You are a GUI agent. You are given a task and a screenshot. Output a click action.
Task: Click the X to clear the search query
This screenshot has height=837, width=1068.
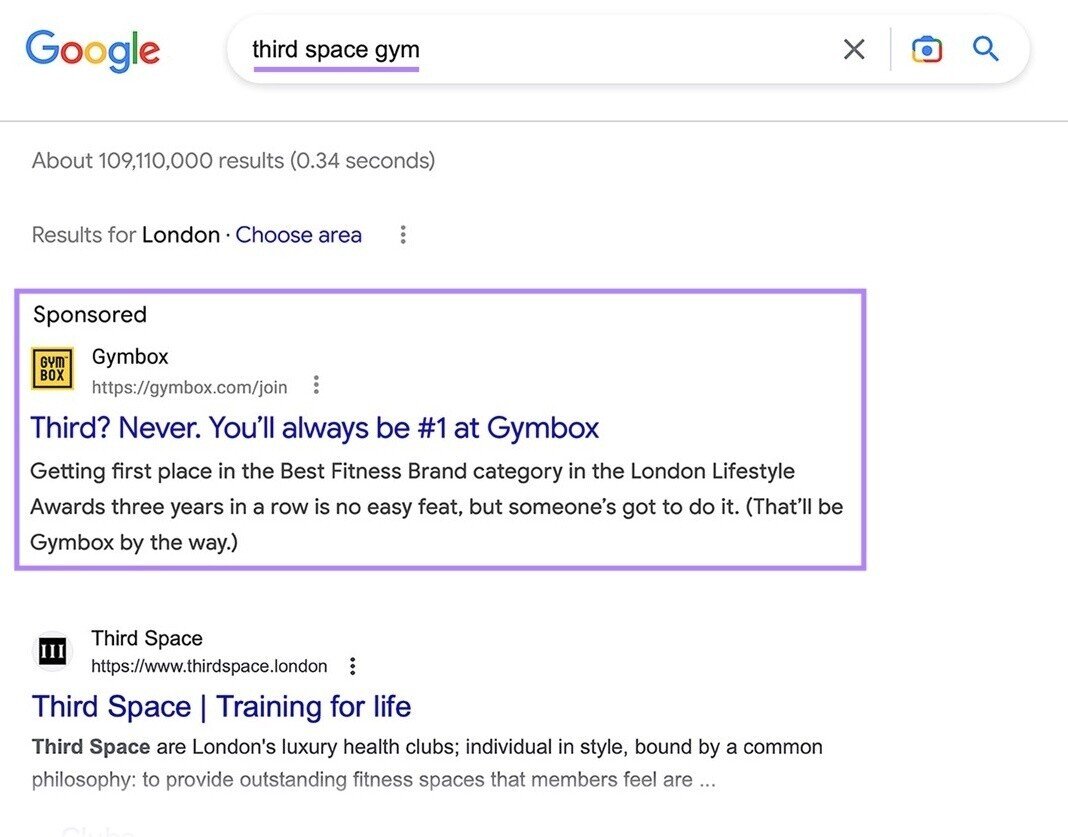(x=854, y=49)
